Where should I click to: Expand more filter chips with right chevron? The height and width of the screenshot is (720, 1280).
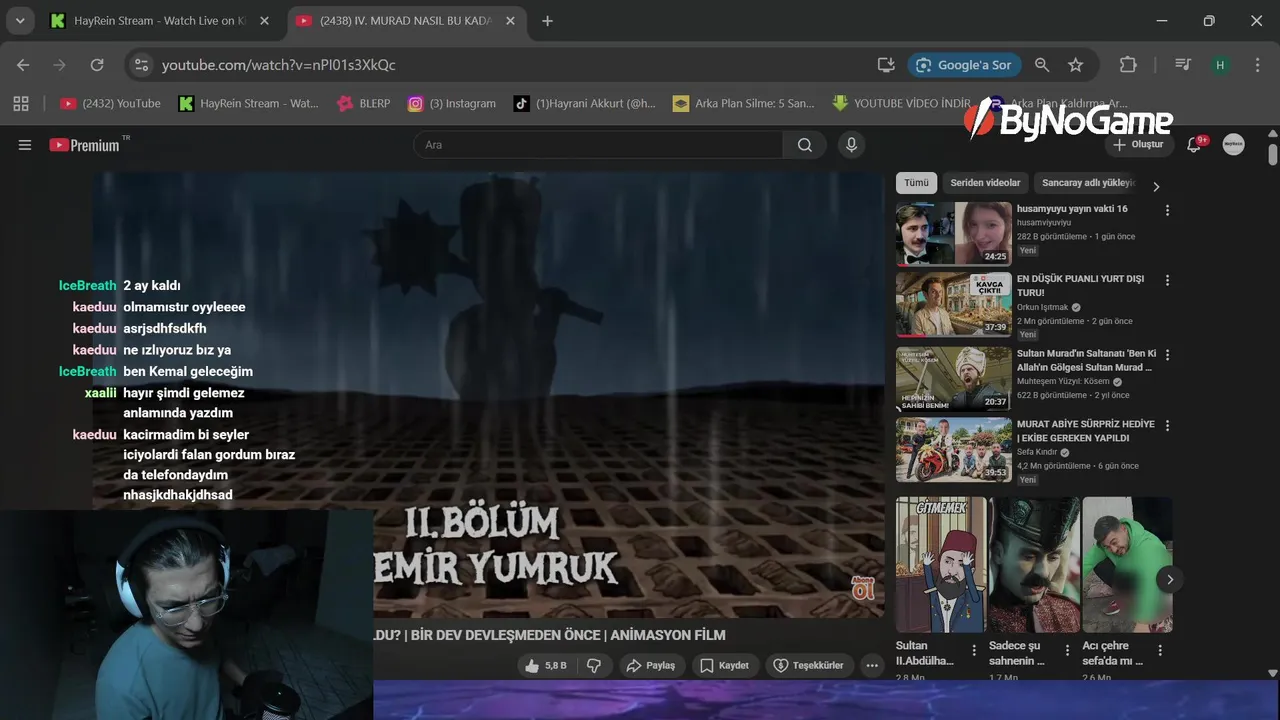1157,187
